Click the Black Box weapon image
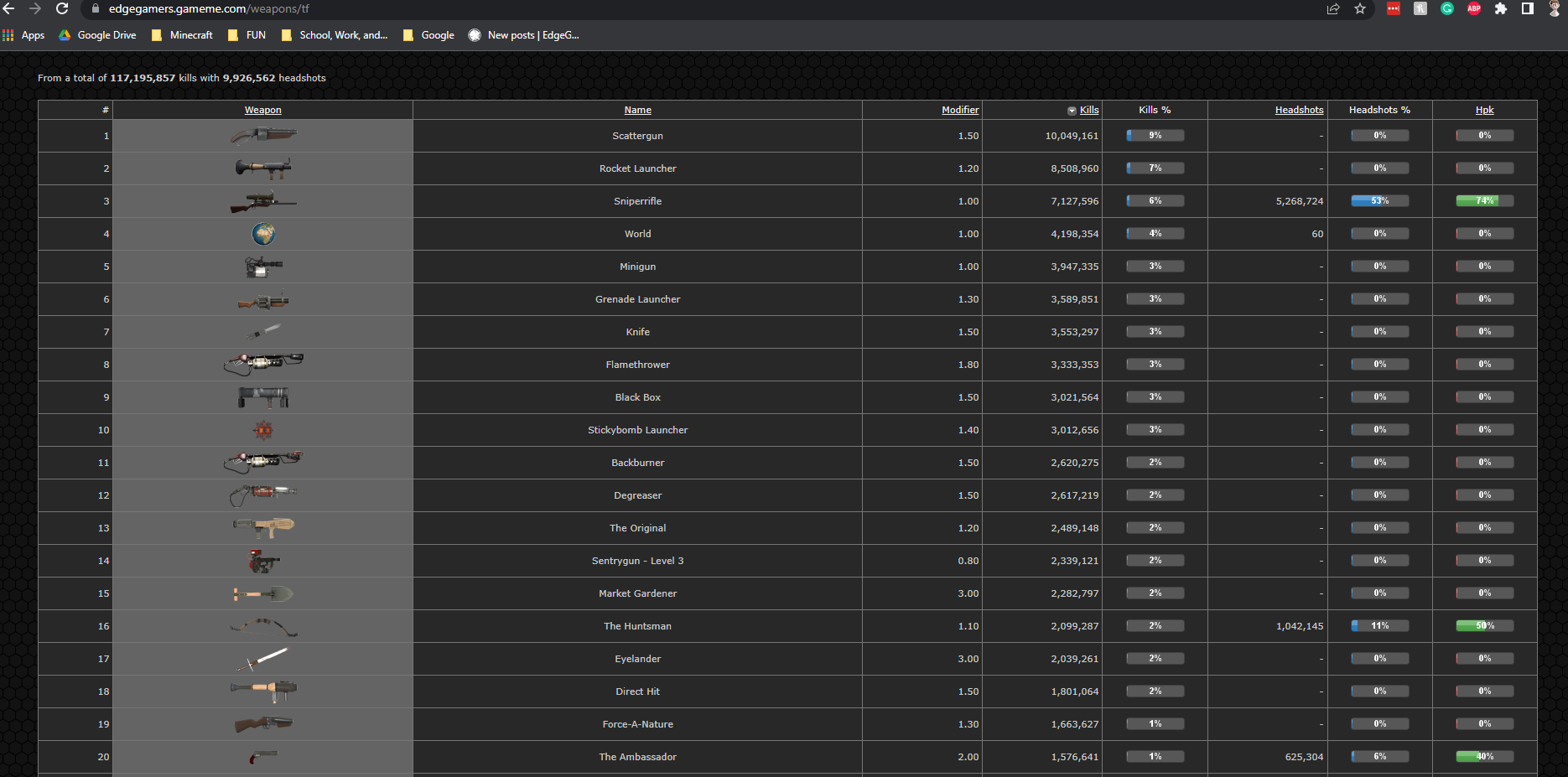This screenshot has height=777, width=1568. pyautogui.click(x=263, y=397)
